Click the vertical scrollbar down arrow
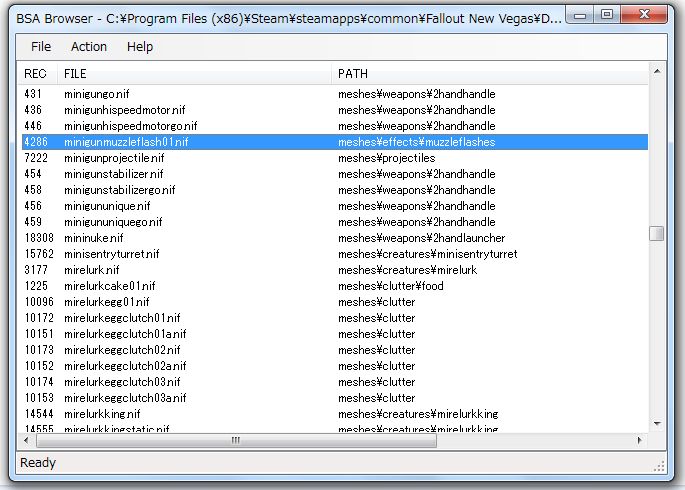Screen dimensions: 685x490 (657, 423)
